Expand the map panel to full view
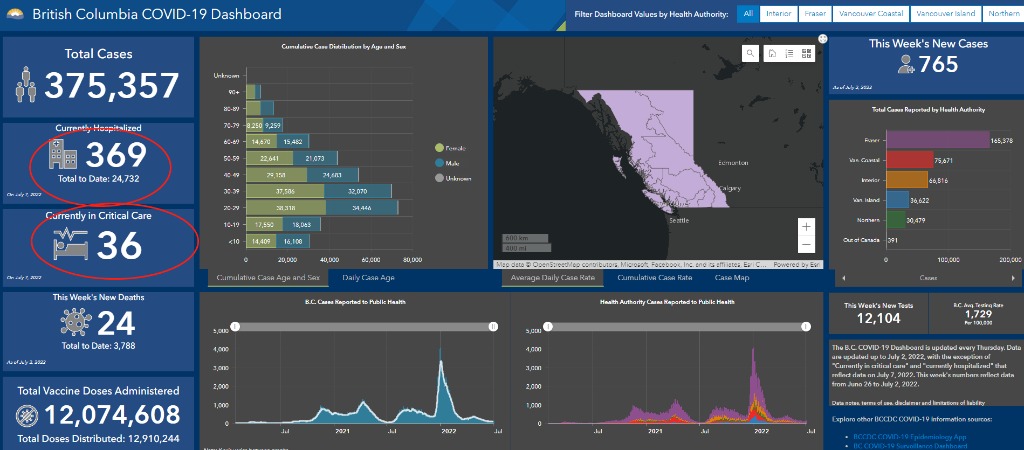Screen dimensions: 1024x450 (822, 39)
